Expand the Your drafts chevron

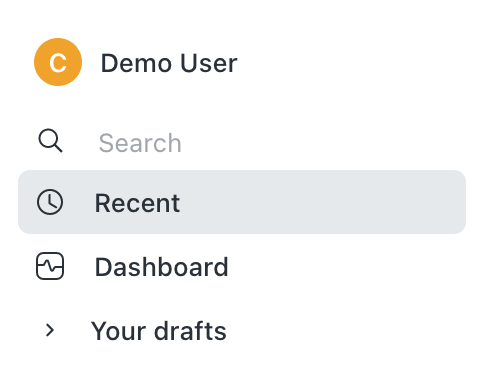pos(50,330)
